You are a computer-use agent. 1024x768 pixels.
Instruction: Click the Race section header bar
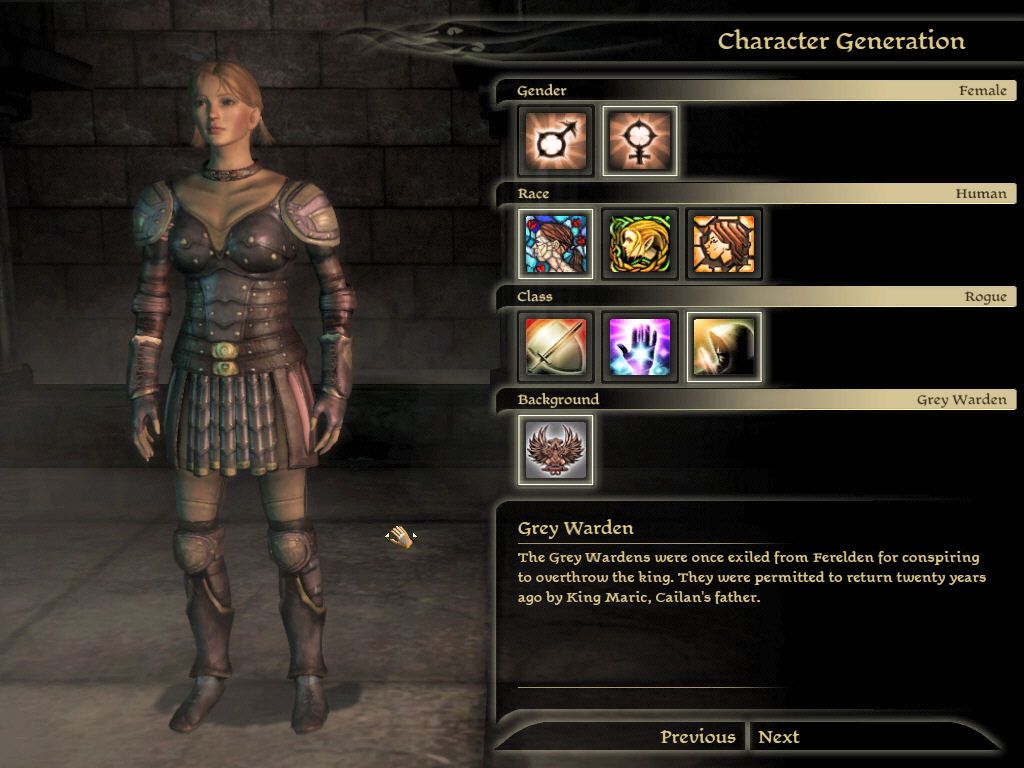click(x=756, y=193)
